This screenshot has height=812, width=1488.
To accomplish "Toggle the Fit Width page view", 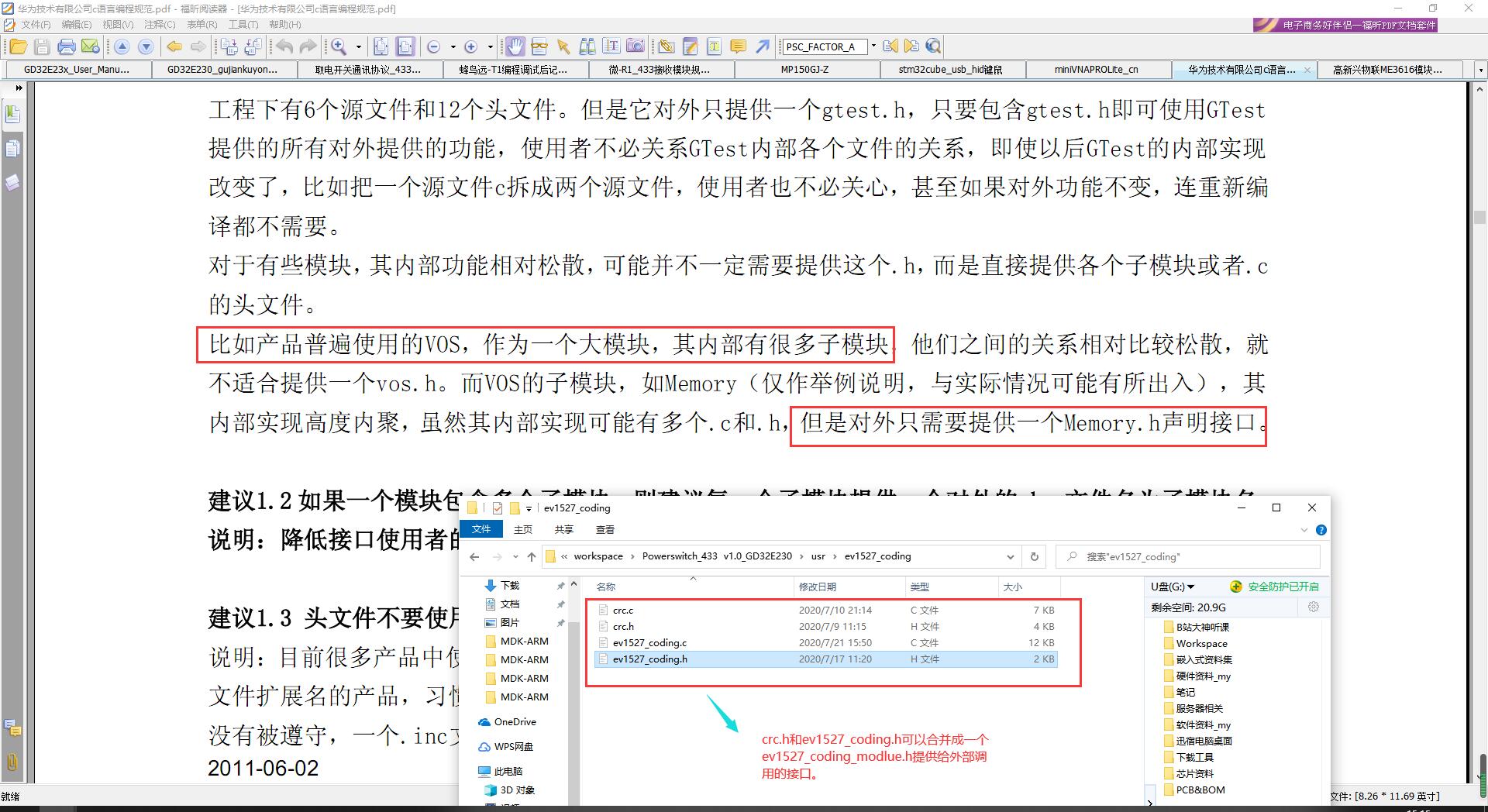I will coord(405,46).
